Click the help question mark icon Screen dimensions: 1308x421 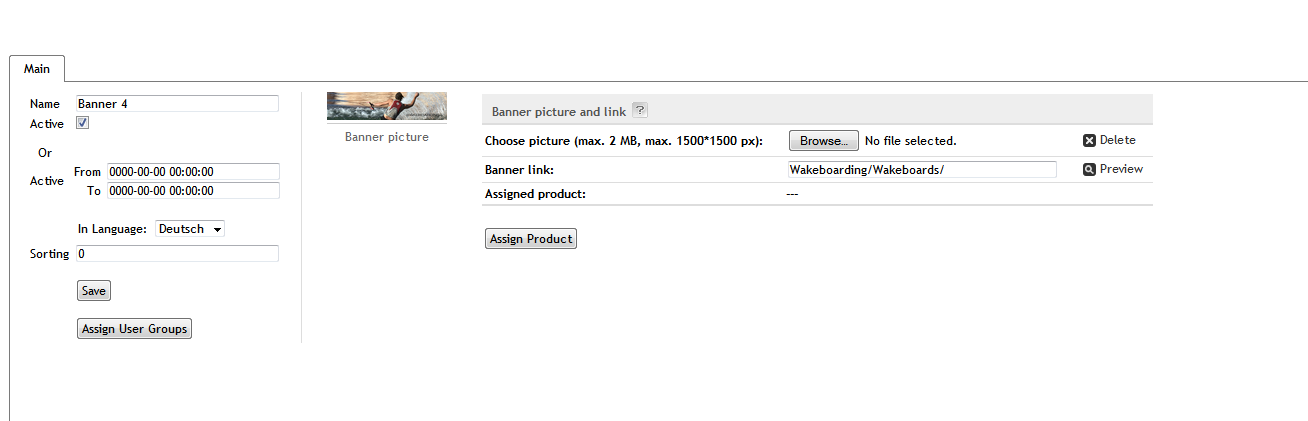(x=640, y=111)
